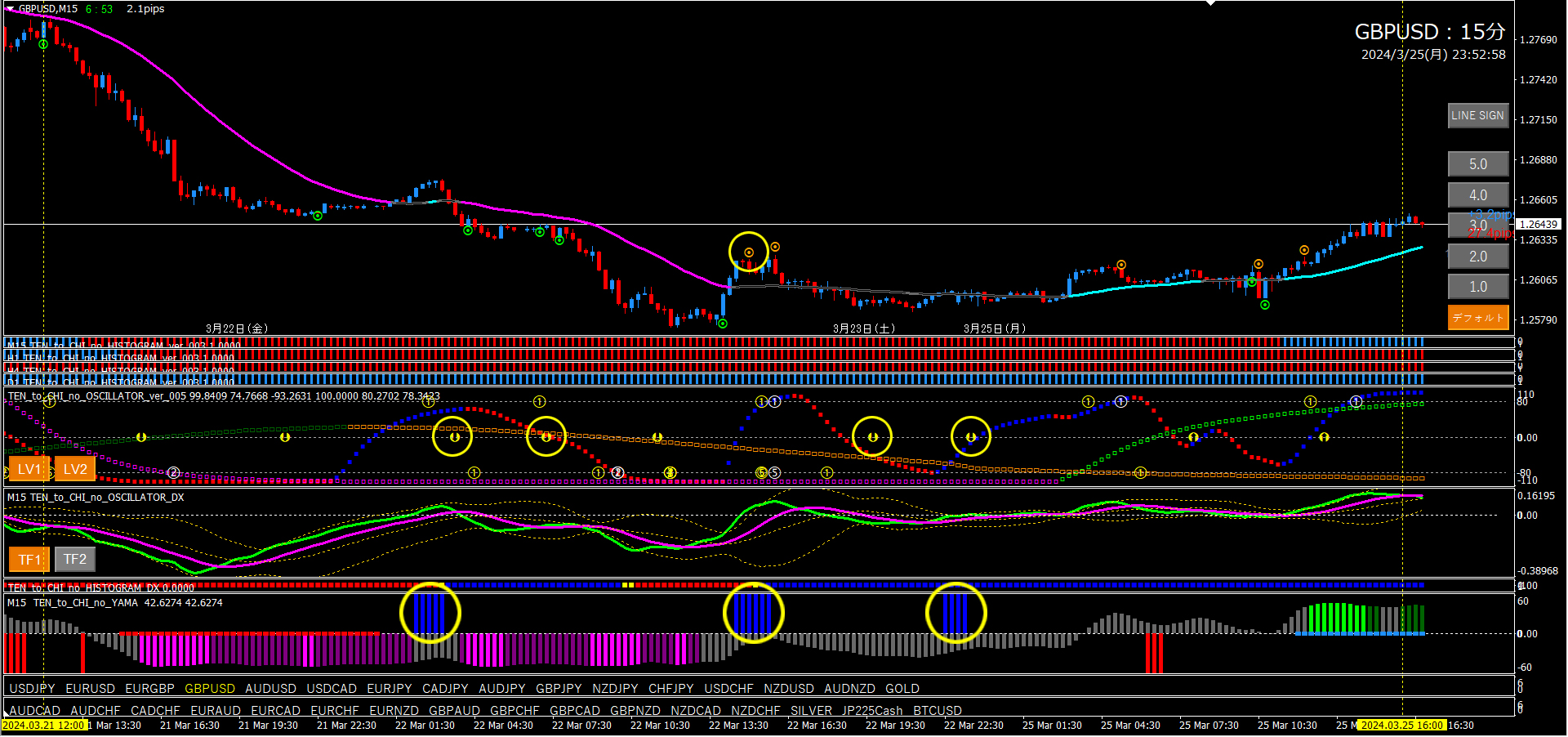This screenshot has height=737, width=1568.
Task: Click the '3月23日(土)' date label
Action: coord(864,328)
